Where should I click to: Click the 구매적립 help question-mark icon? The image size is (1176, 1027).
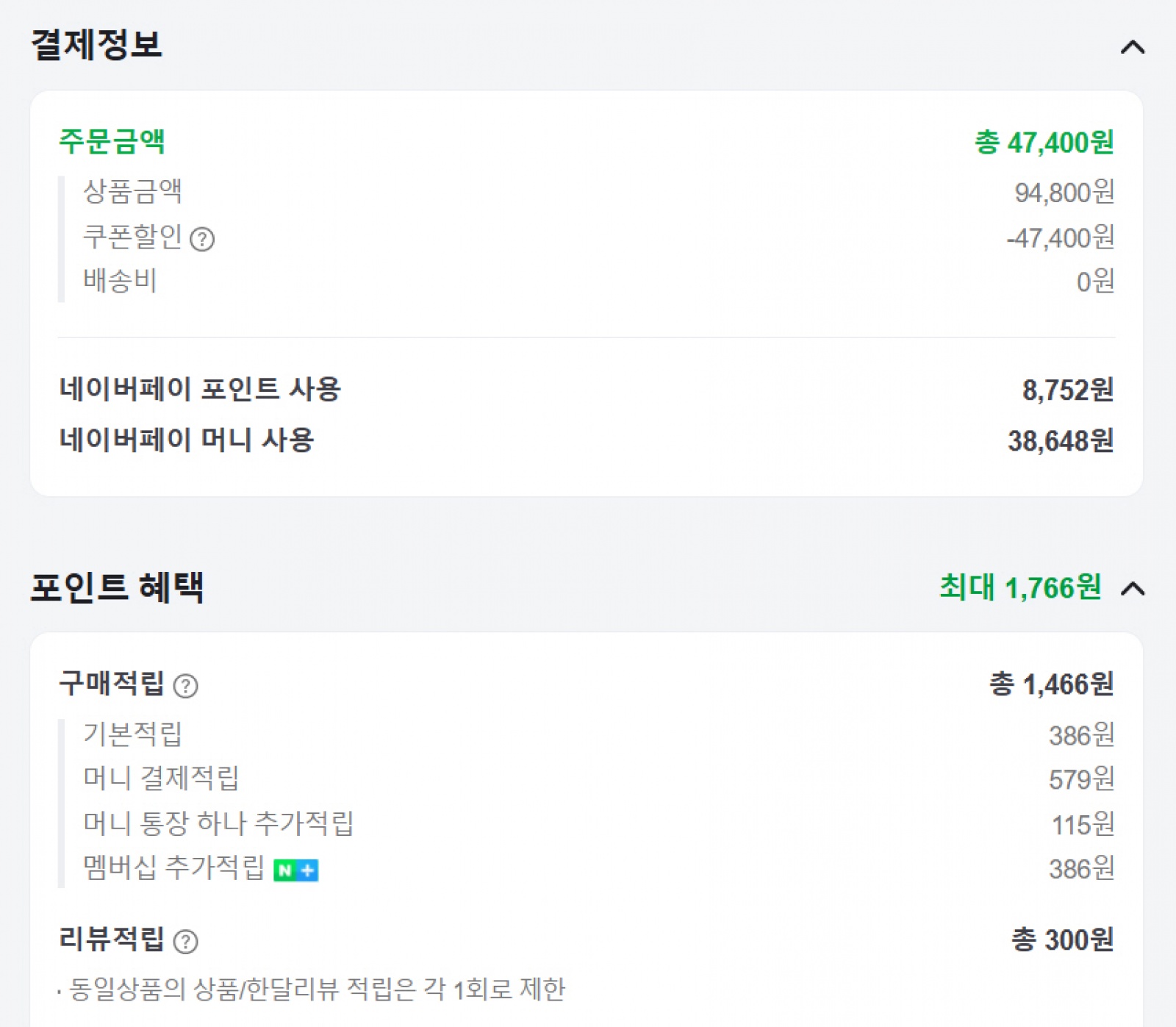pos(185,686)
